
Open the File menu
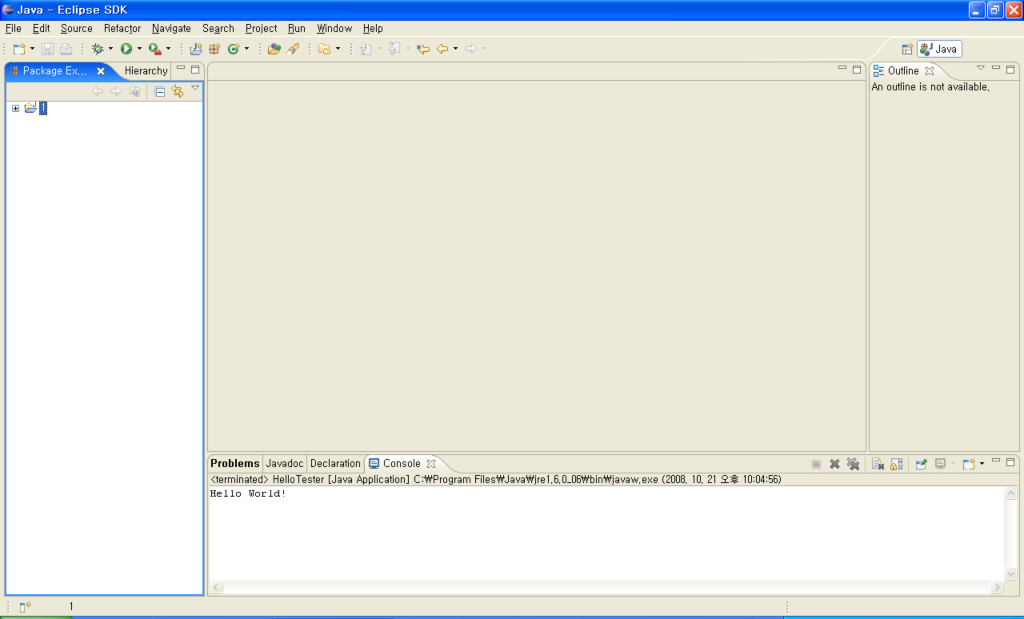tap(13, 29)
